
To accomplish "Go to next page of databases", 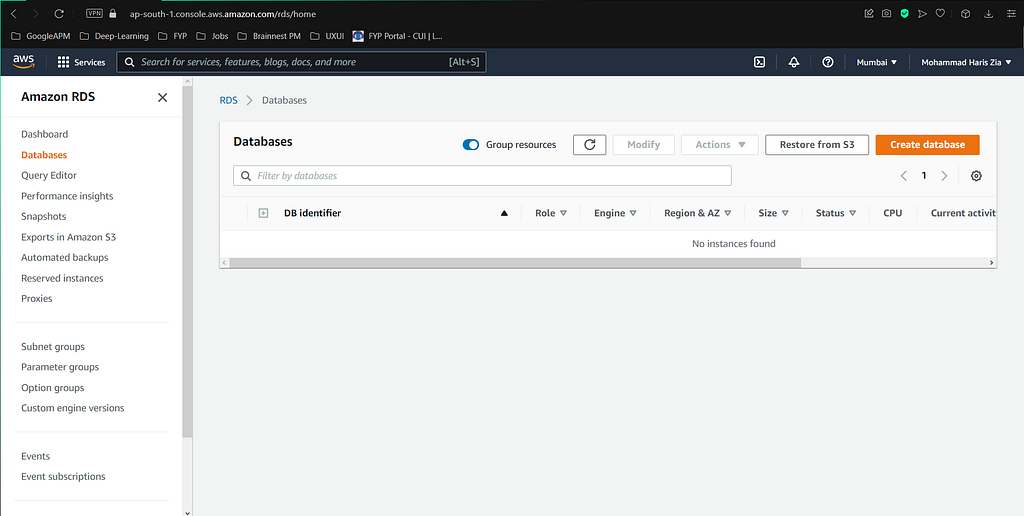I will (944, 176).
